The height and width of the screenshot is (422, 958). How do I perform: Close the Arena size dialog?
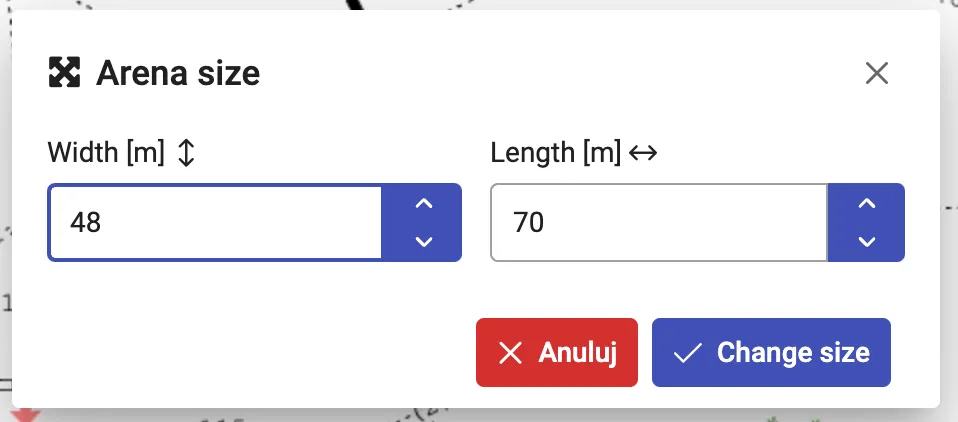coord(877,73)
